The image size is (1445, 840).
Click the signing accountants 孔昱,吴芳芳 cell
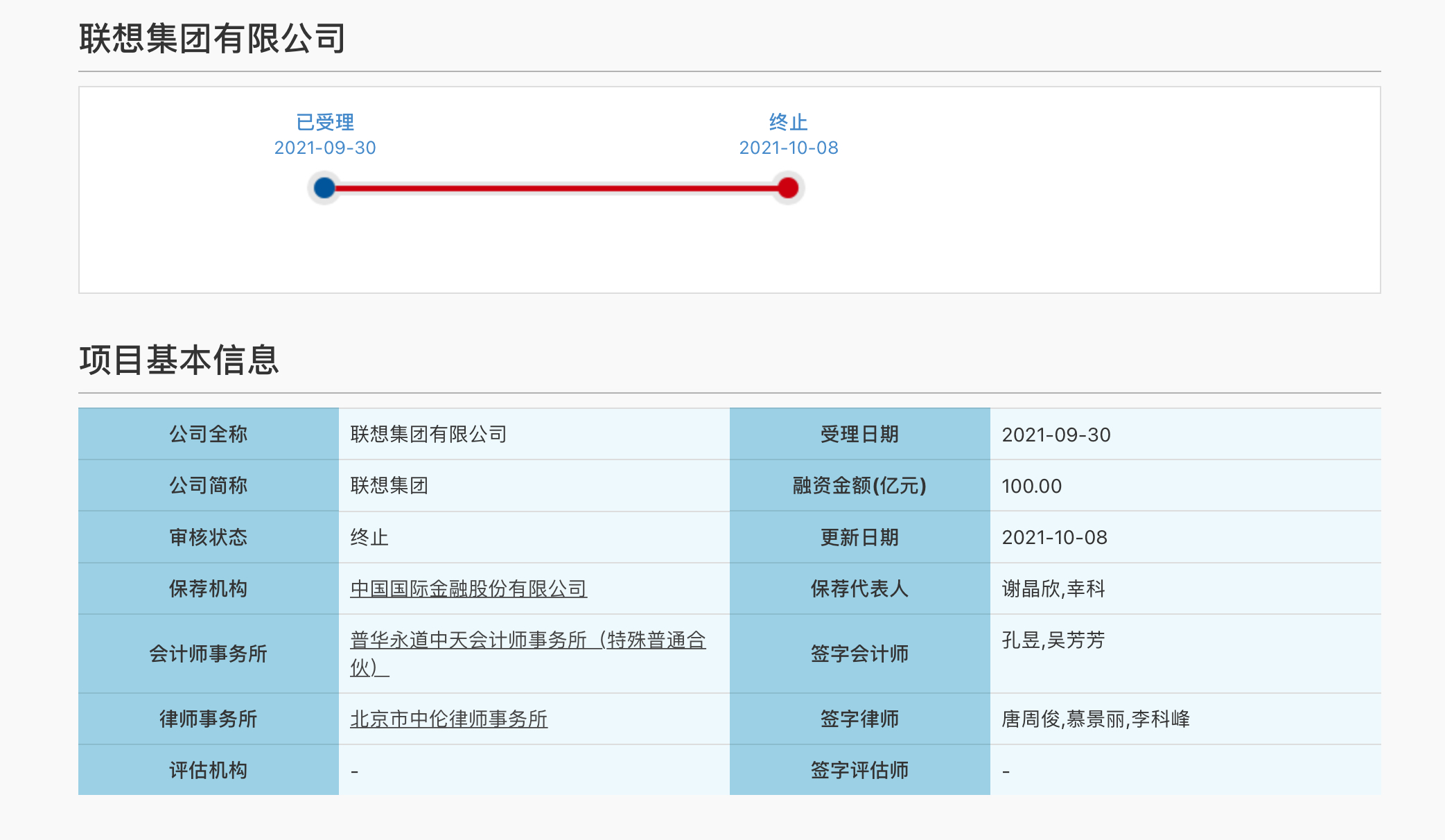pyautogui.click(x=1053, y=640)
